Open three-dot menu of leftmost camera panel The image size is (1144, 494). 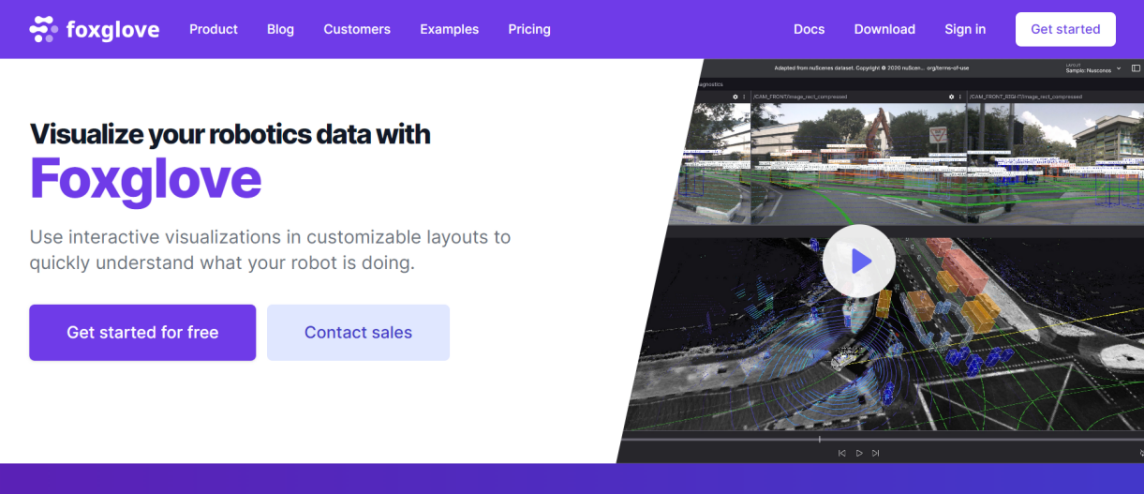tap(744, 96)
